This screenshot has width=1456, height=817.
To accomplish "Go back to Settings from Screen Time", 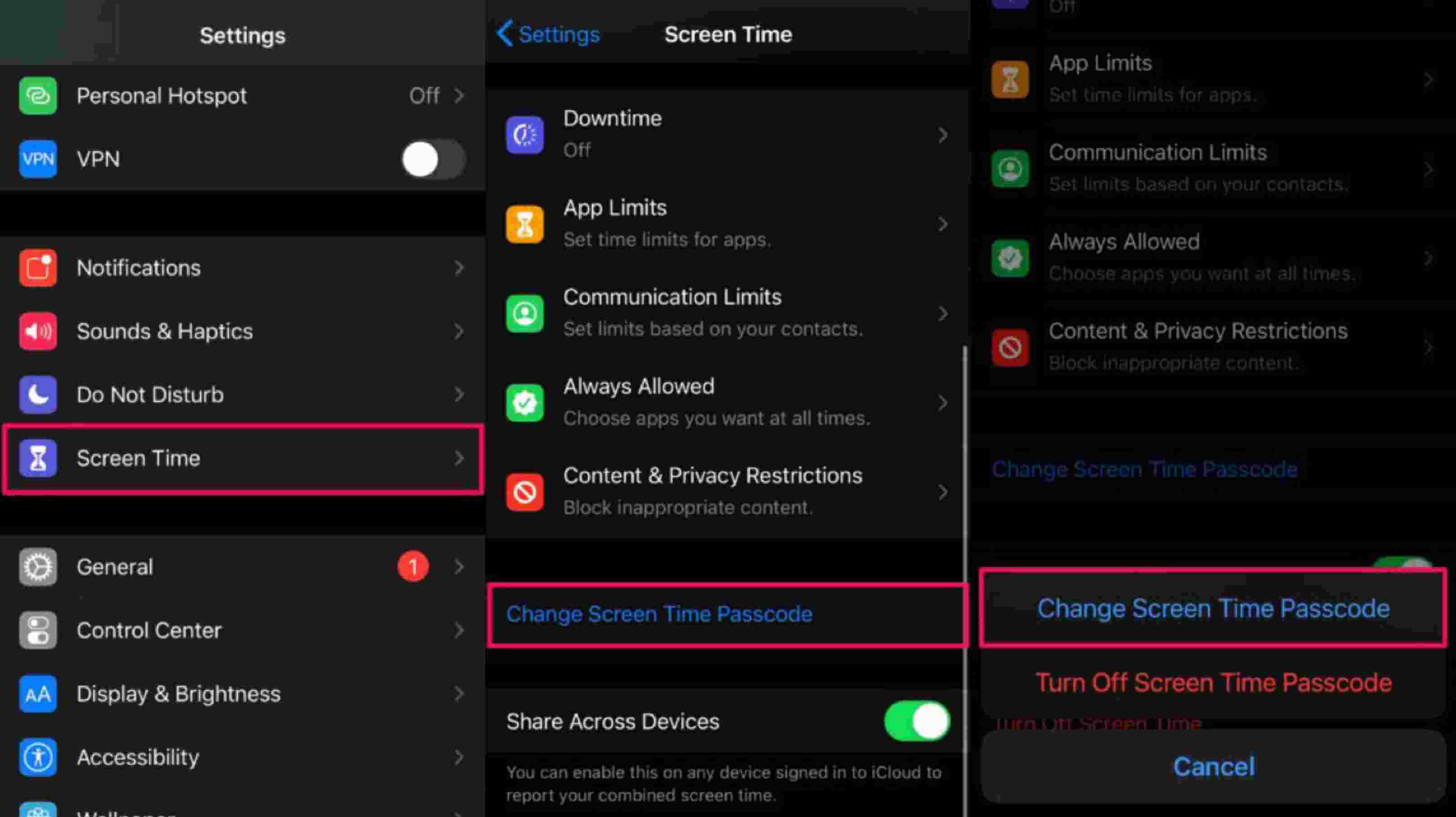I will (548, 34).
